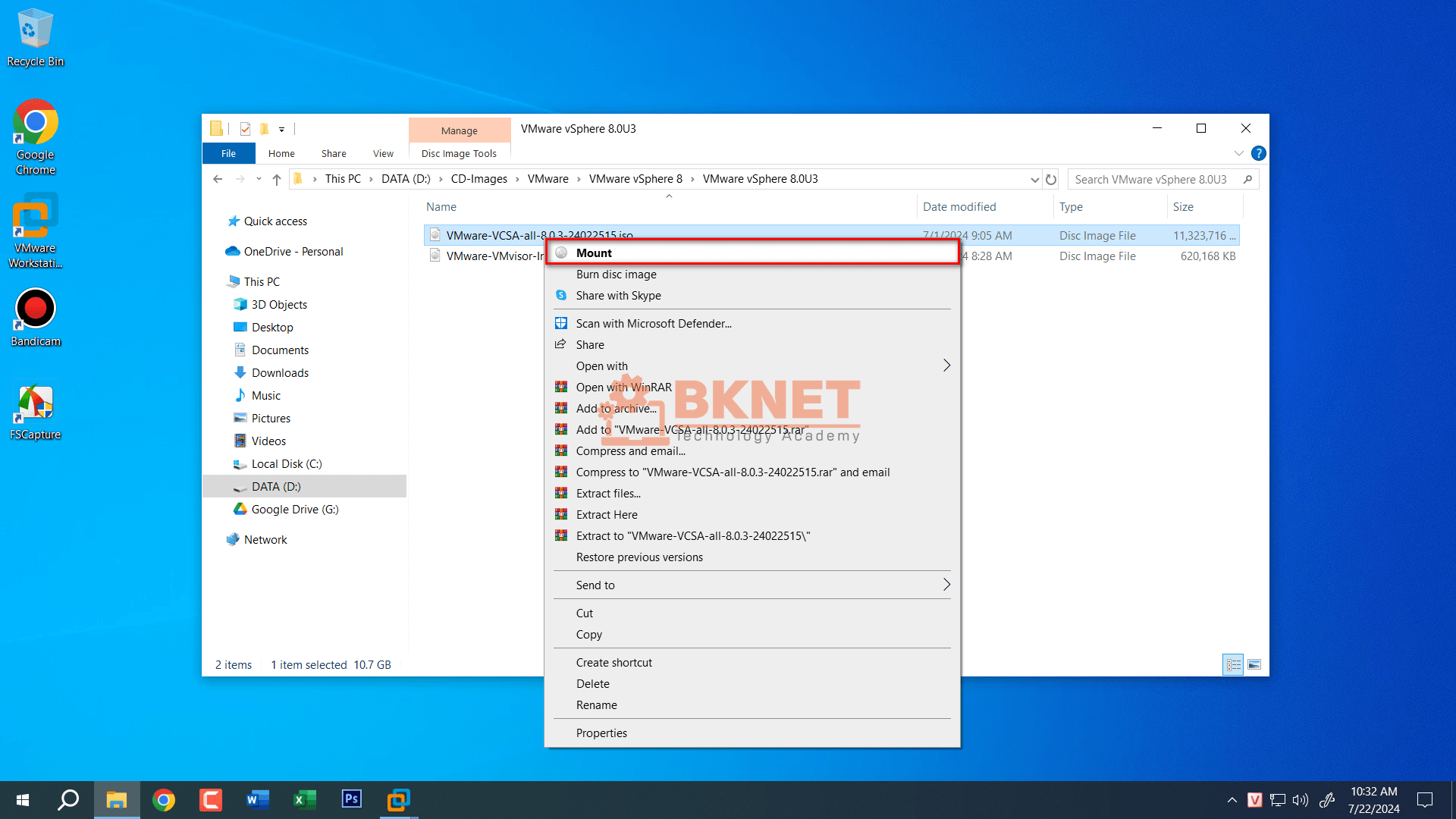
Task: Click the refresh folder icon
Action: coord(1051,180)
